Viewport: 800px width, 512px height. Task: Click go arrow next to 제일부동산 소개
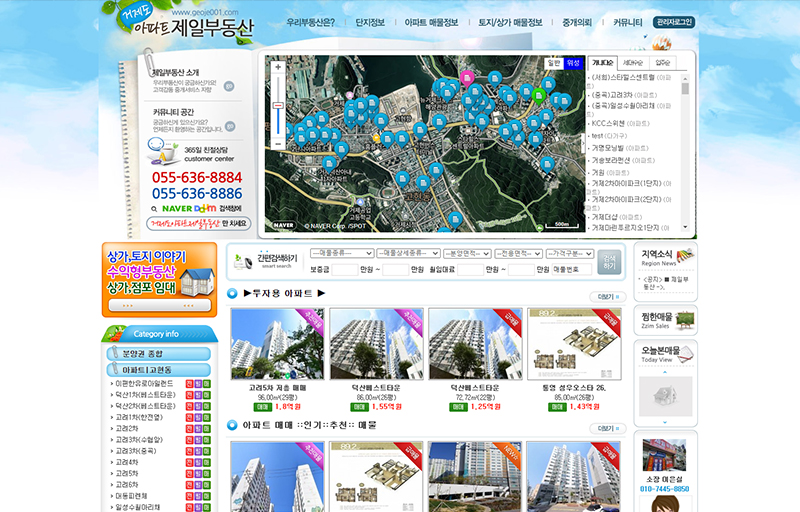pyautogui.click(x=230, y=86)
